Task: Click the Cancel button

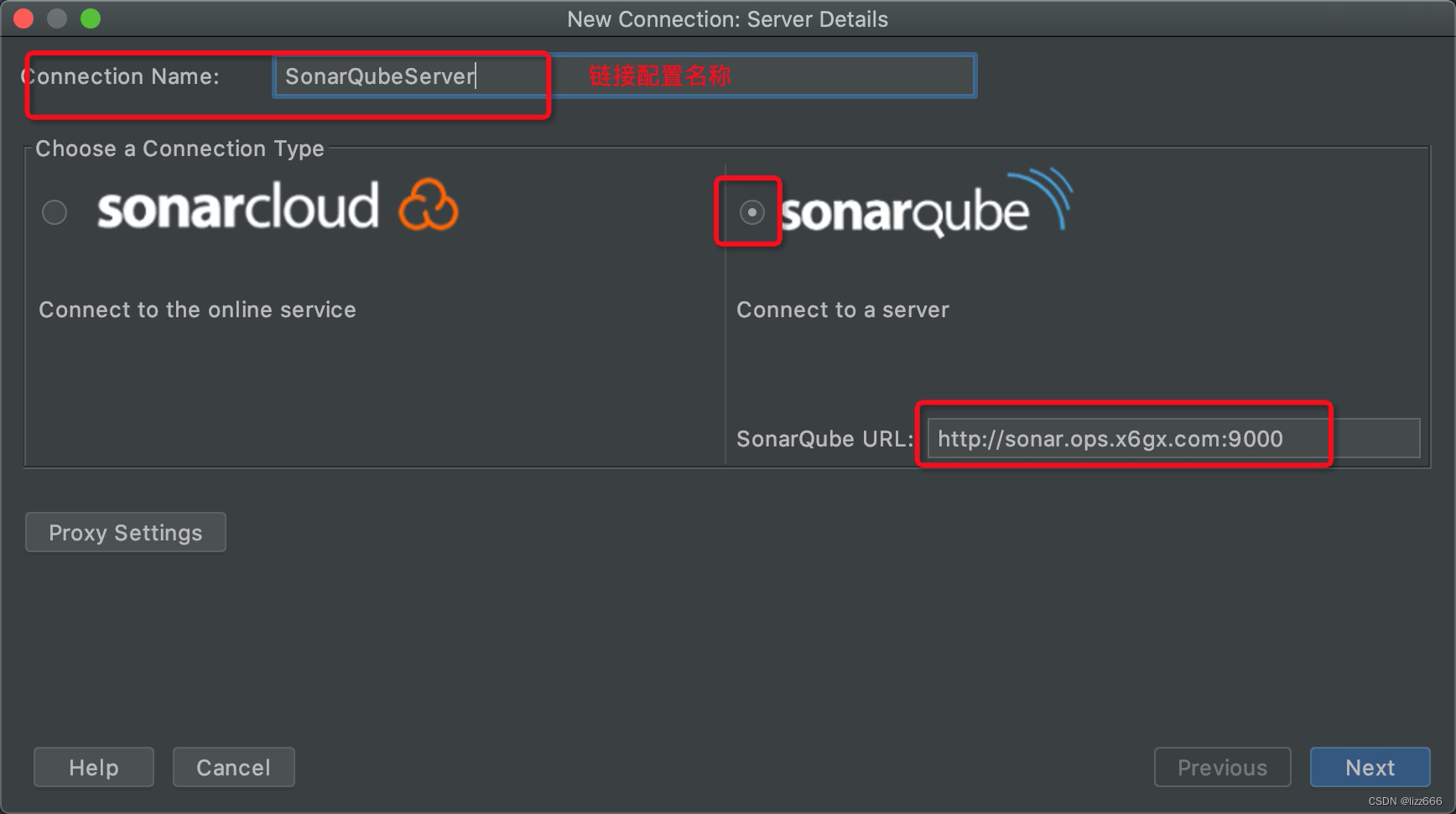Action: (x=233, y=766)
